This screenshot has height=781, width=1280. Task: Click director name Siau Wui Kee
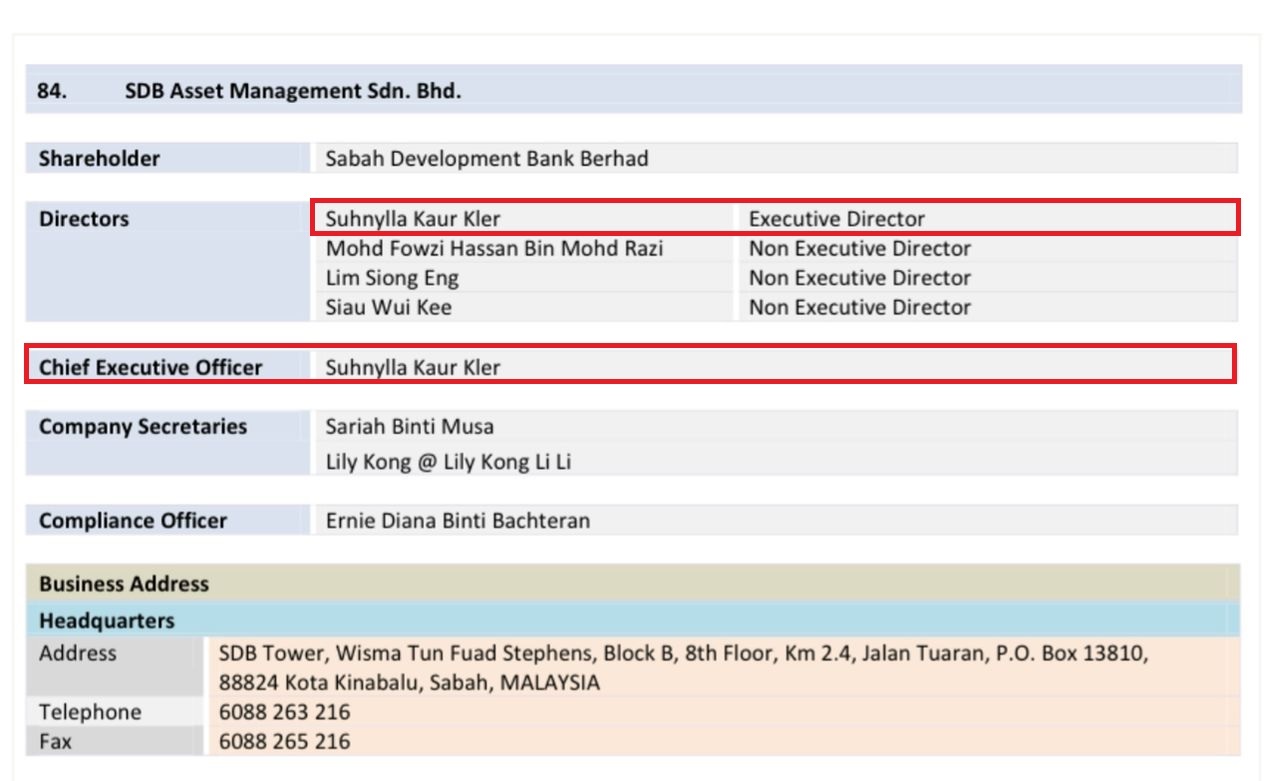(x=388, y=307)
